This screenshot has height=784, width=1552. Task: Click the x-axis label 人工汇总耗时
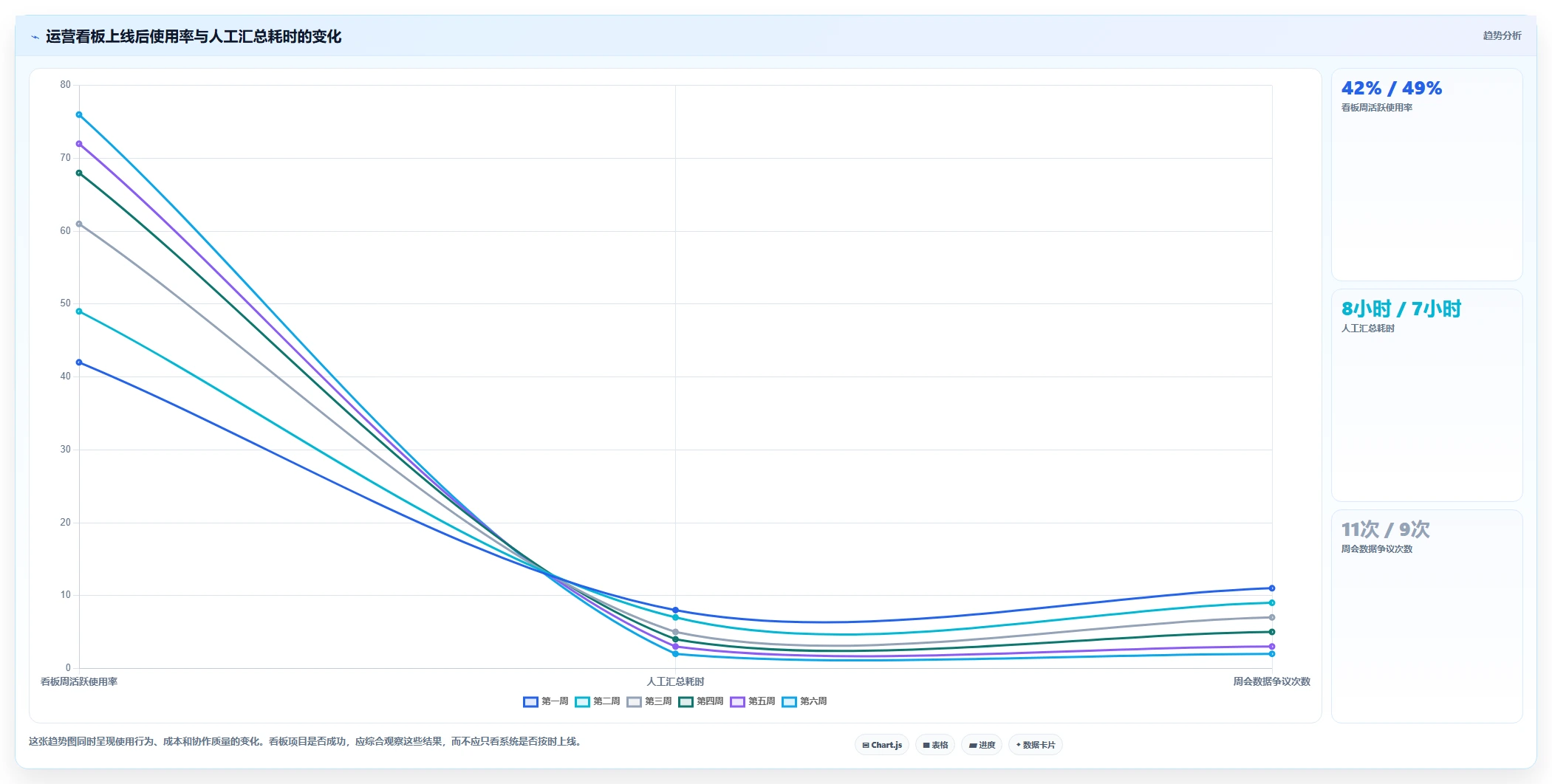[675, 681]
